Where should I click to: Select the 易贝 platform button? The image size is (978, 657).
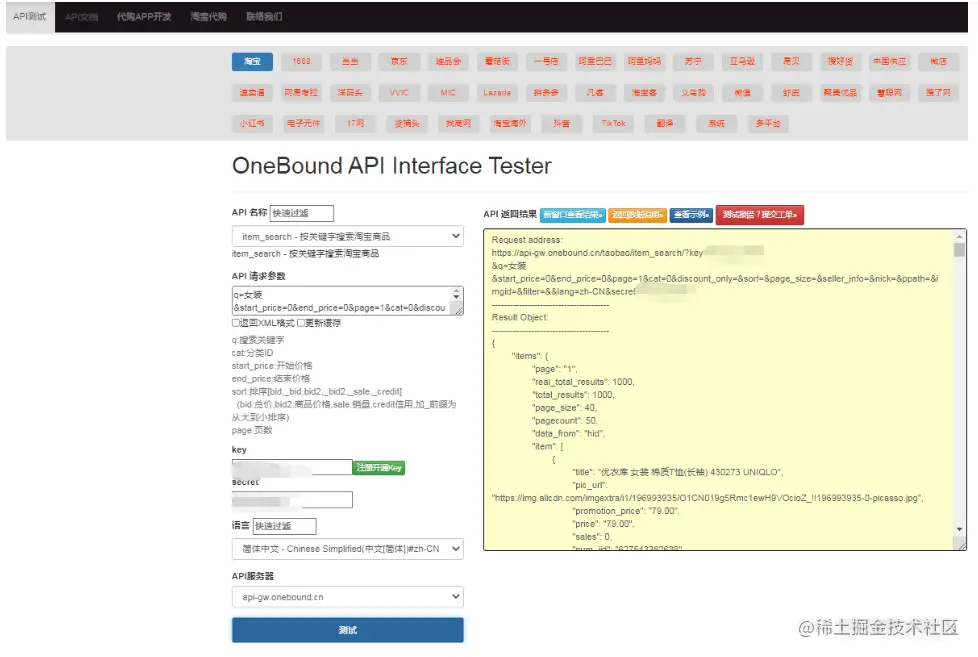pos(791,61)
